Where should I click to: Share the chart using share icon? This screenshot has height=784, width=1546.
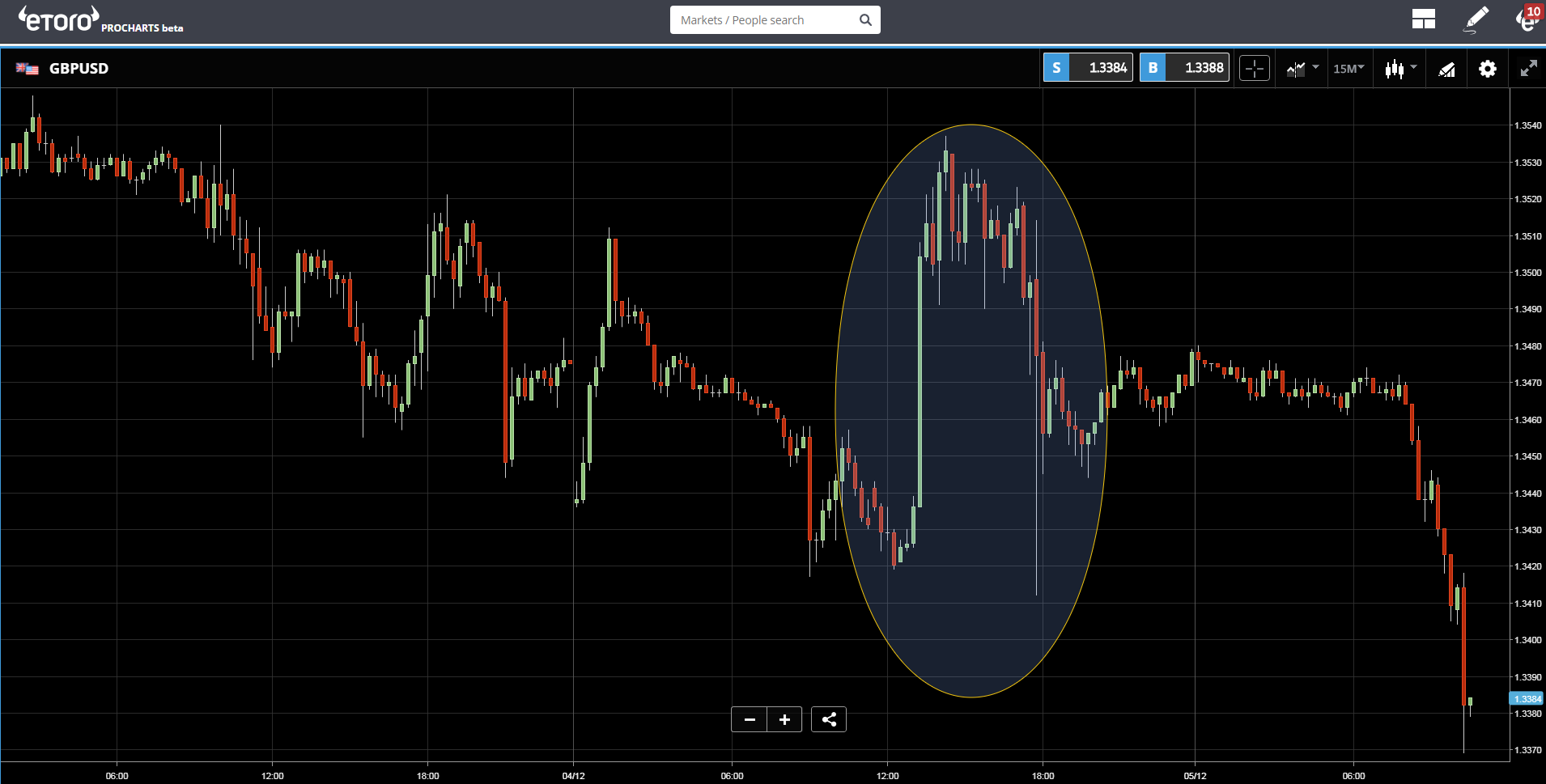829,719
